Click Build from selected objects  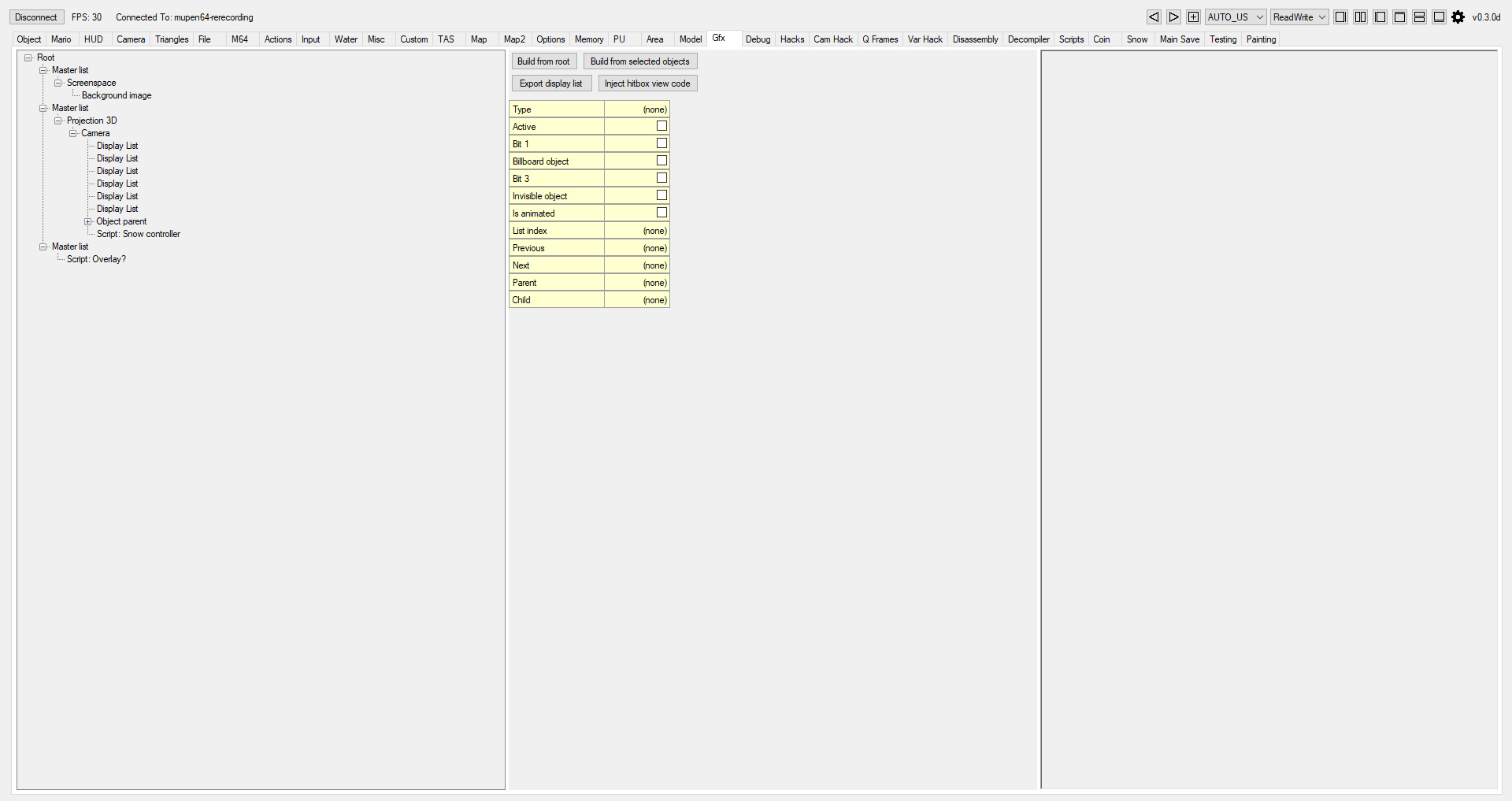pos(639,61)
